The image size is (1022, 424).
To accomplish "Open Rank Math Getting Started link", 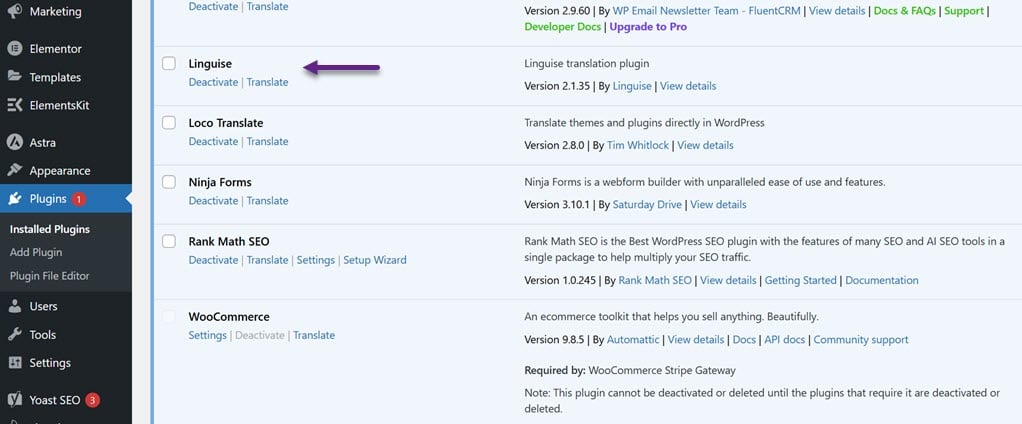I will 800,280.
